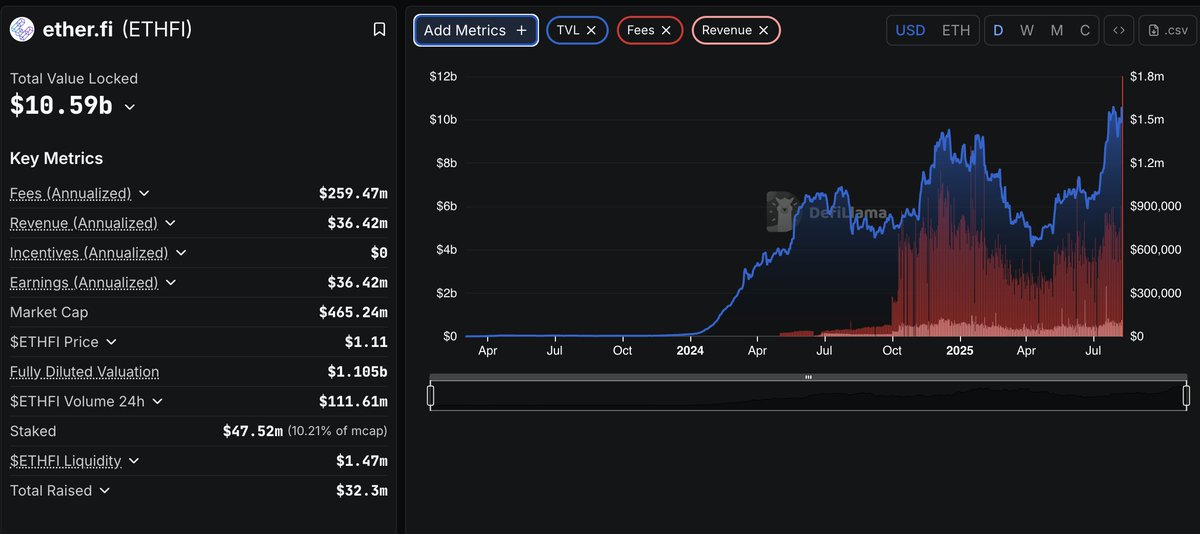Click the ether.fi logo icon

[22, 30]
